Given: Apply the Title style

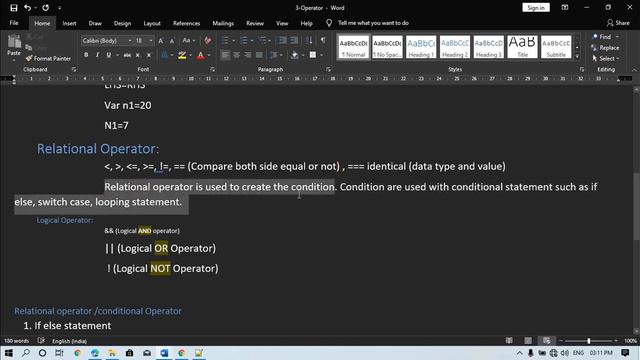Looking at the screenshot, I should pos(522,47).
